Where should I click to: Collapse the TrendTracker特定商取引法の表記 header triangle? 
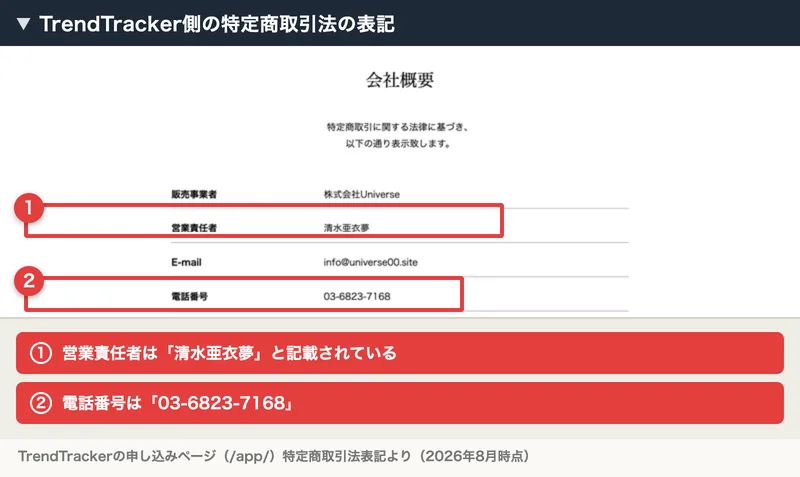[x=23, y=24]
